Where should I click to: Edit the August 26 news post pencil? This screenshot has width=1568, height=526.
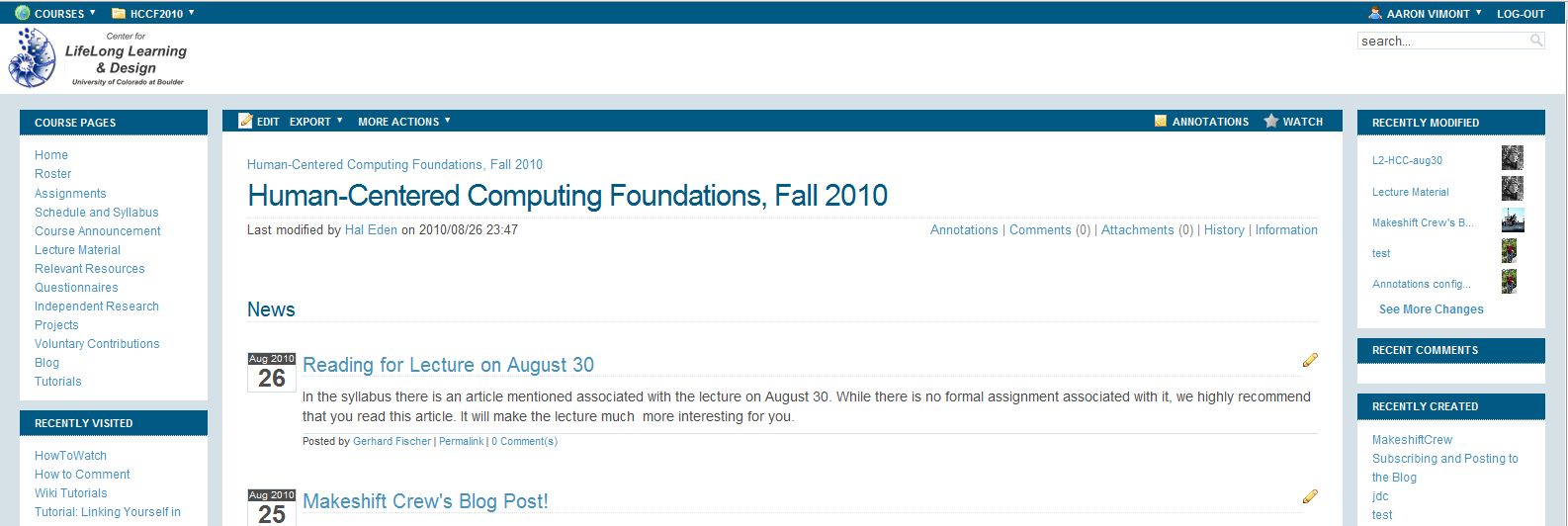pyautogui.click(x=1310, y=360)
